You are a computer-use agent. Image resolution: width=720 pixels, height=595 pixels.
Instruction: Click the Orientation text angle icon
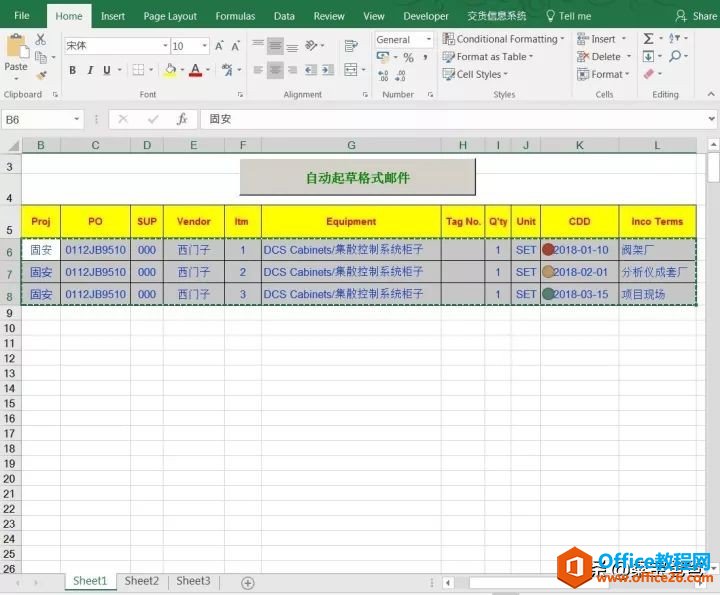pyautogui.click(x=311, y=45)
